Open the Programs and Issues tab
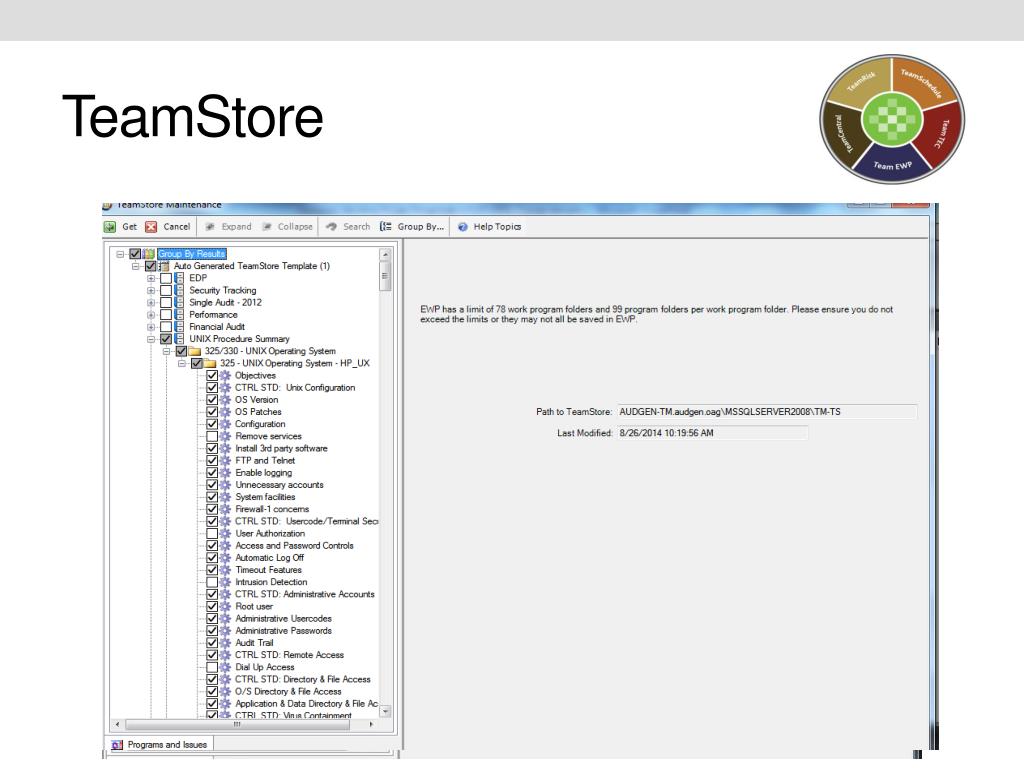 point(159,744)
